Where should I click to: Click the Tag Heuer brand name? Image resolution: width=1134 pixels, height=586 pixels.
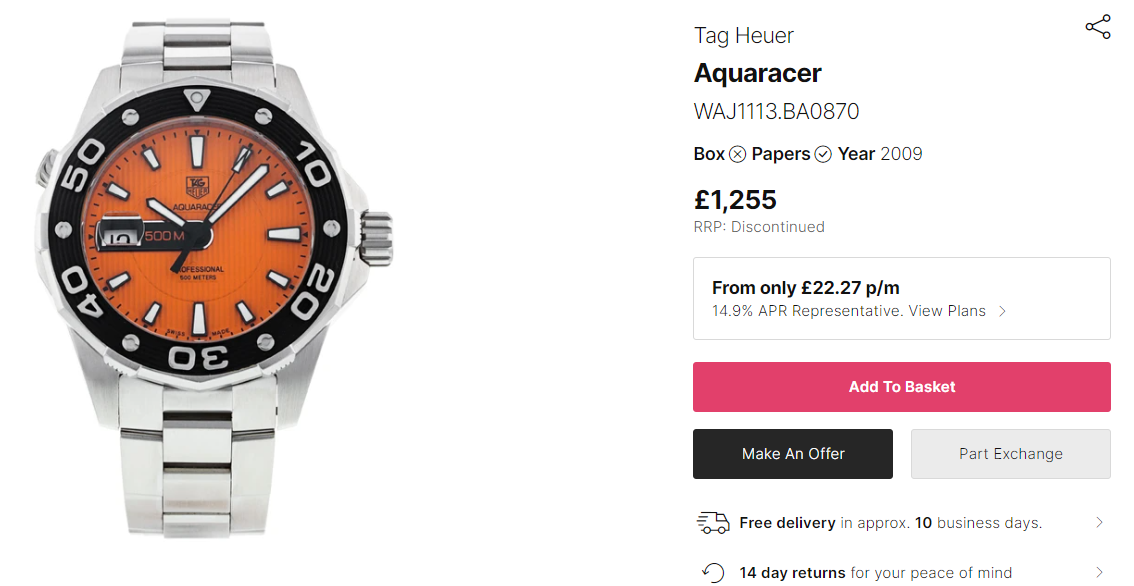[743, 36]
